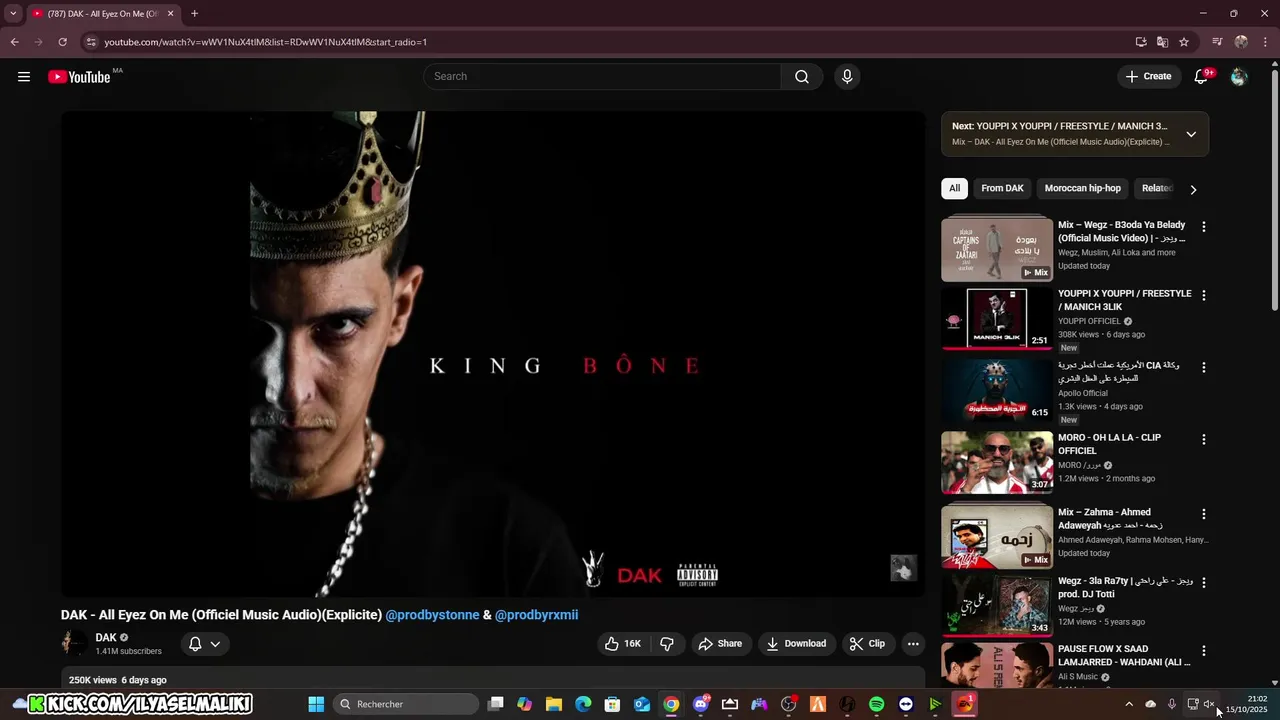Open options for YOUPPI X YOUPPI video
This screenshot has width=1280, height=720.
click(x=1204, y=295)
